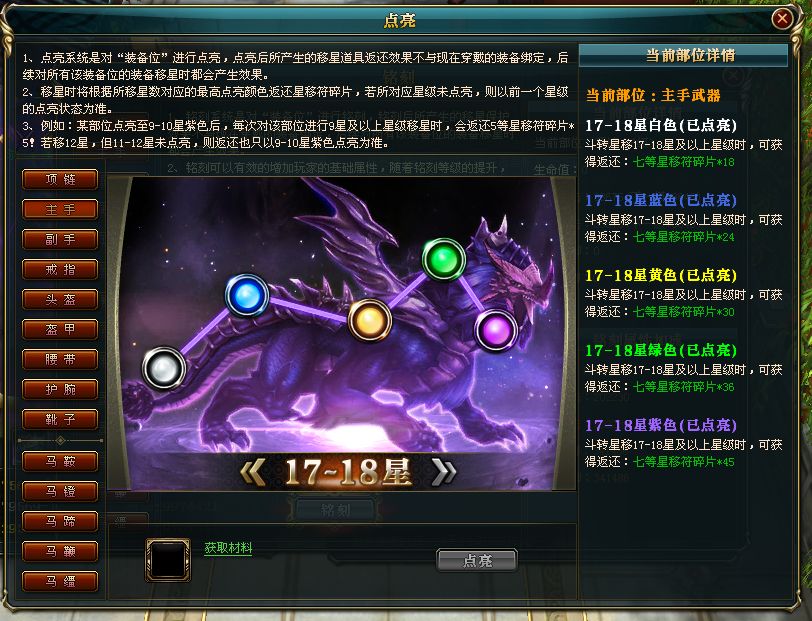Viewport: 812px width, 621px height.
Task: Click the white orb on the star map
Action: pyautogui.click(x=164, y=368)
